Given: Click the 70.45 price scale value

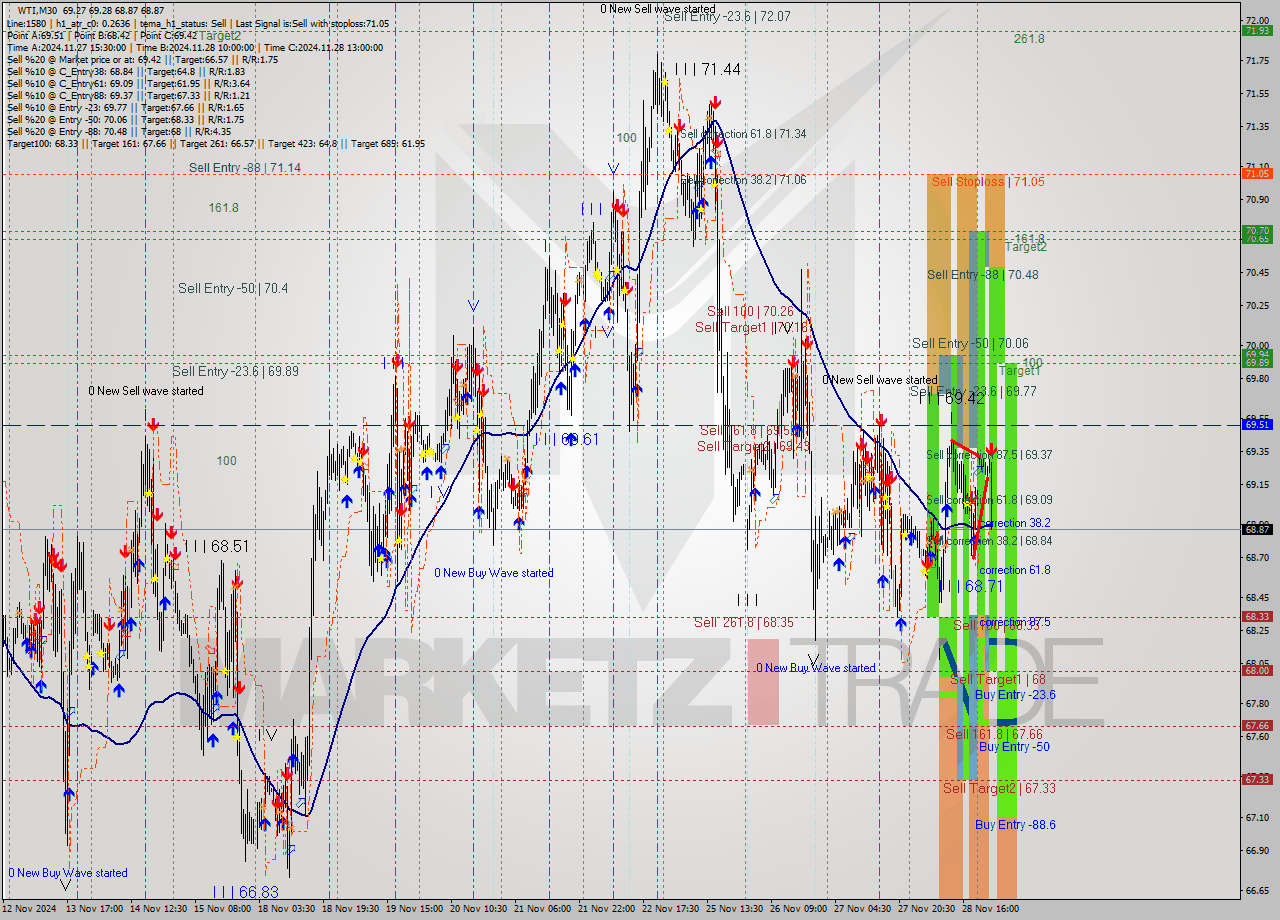Looking at the screenshot, I should (1257, 272).
